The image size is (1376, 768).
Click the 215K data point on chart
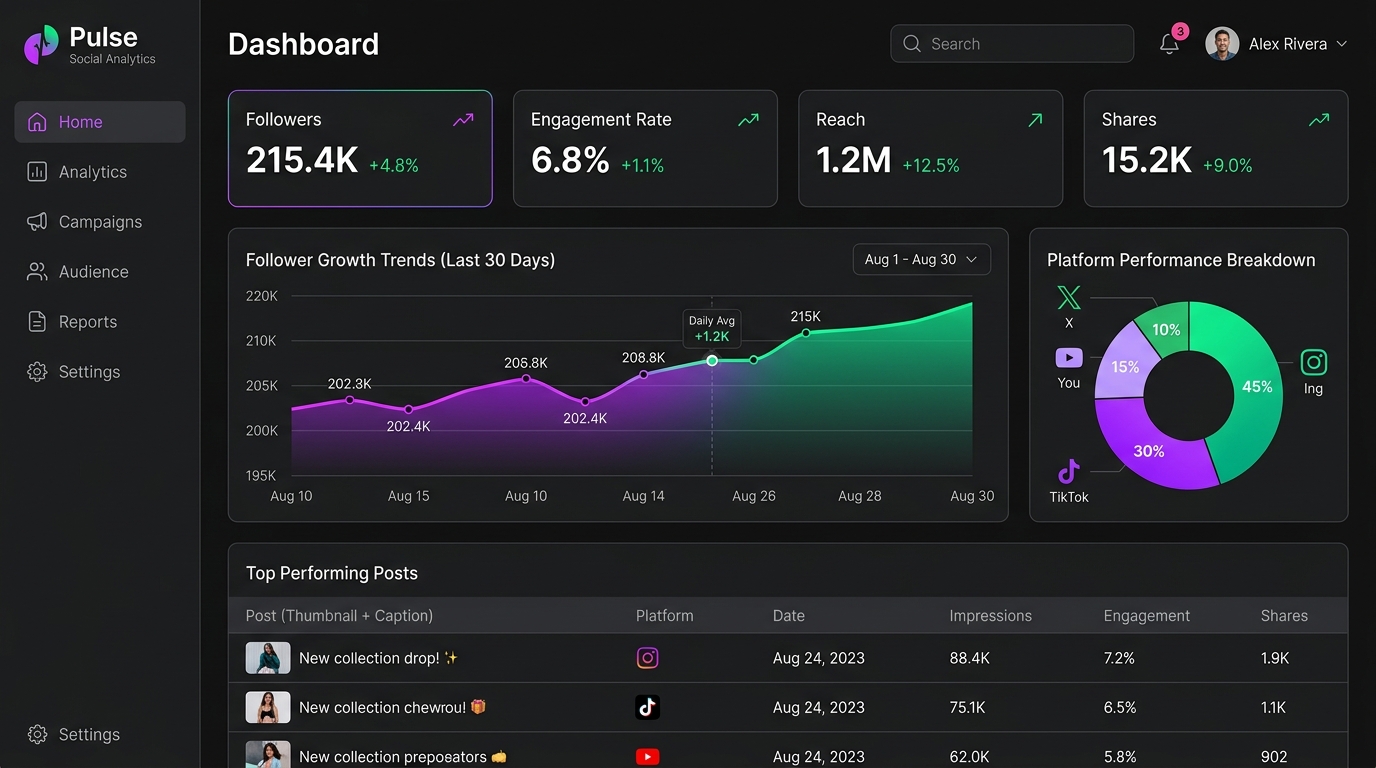(x=806, y=333)
